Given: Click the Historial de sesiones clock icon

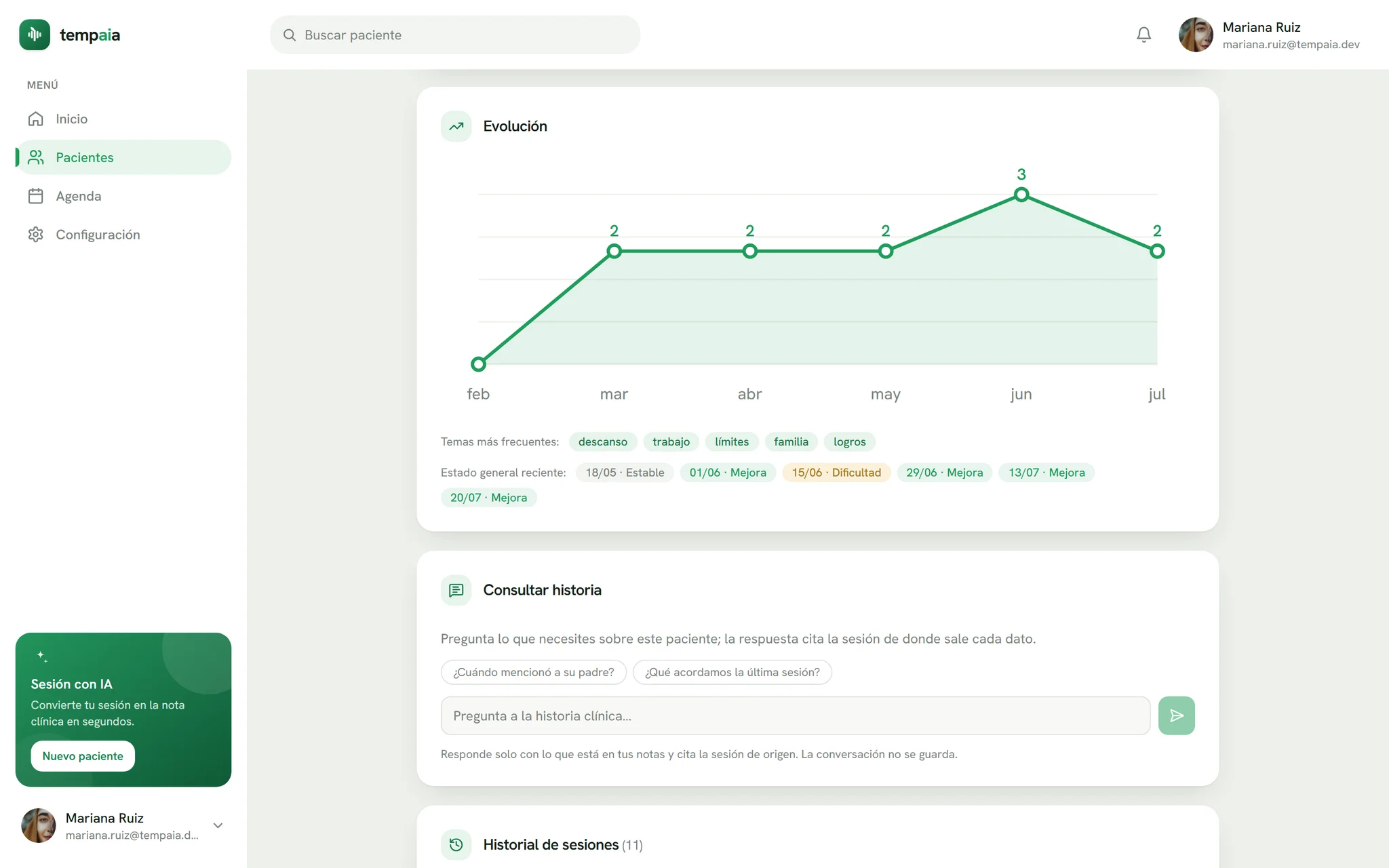Looking at the screenshot, I should [x=456, y=844].
